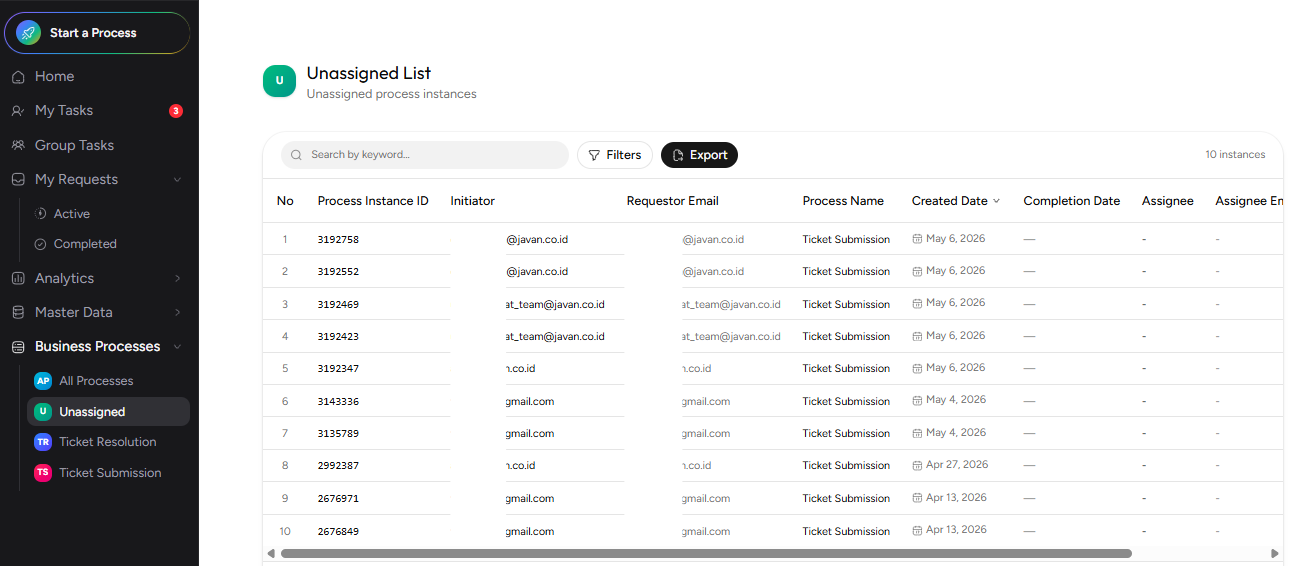
Task: Select Ticket Submission in sidebar
Action: point(108,473)
